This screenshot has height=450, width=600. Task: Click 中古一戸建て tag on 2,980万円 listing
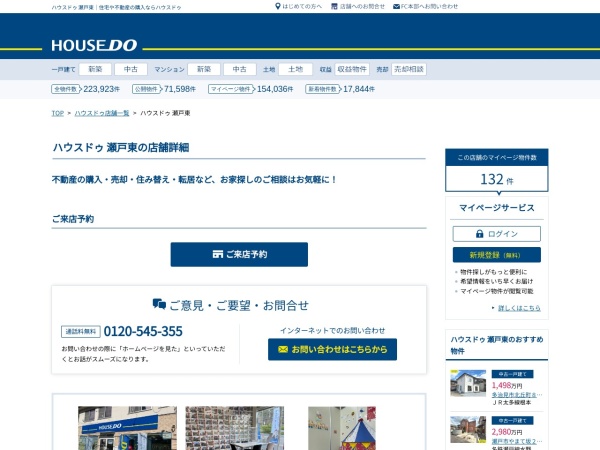tap(512, 421)
